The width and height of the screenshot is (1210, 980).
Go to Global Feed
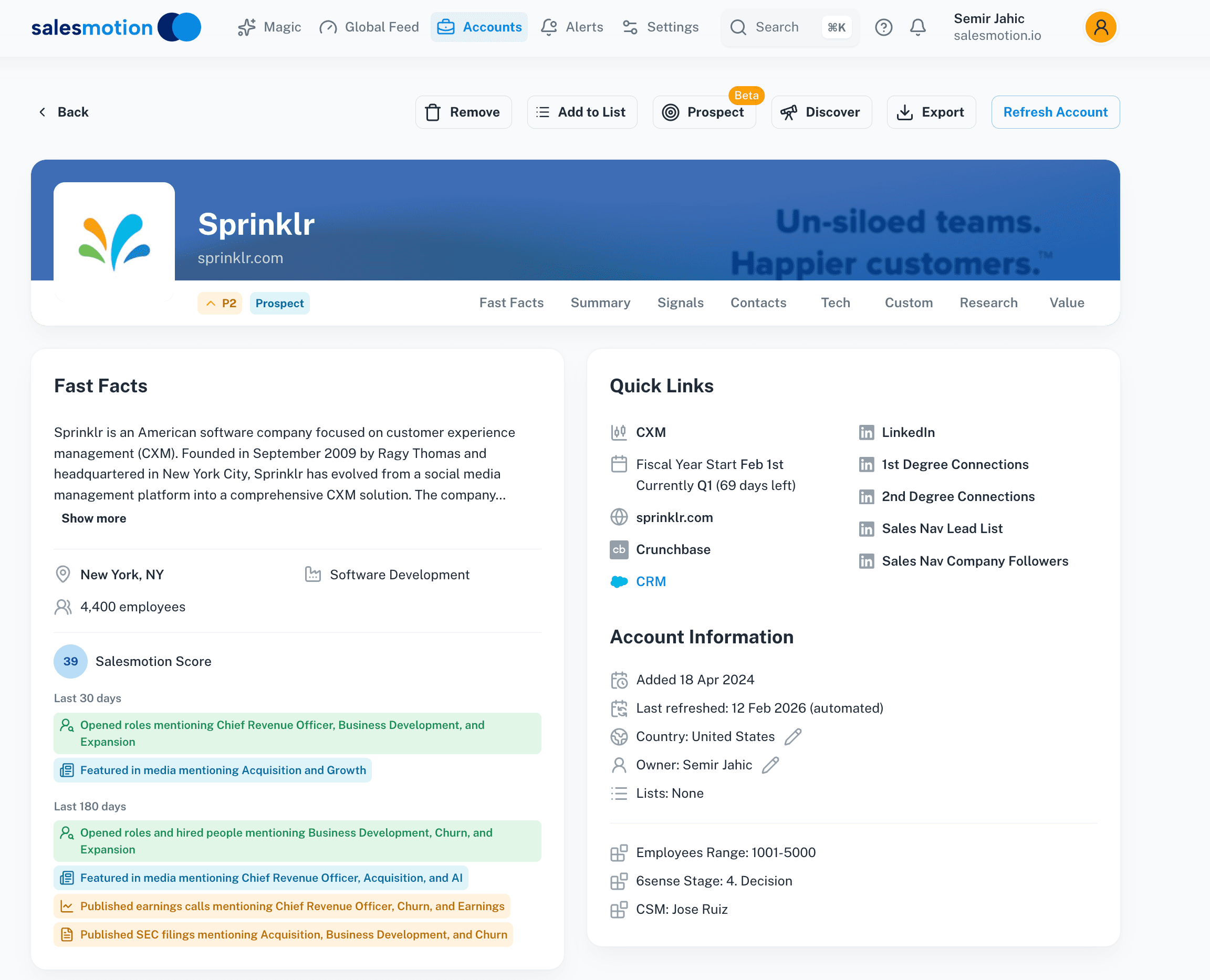369,27
